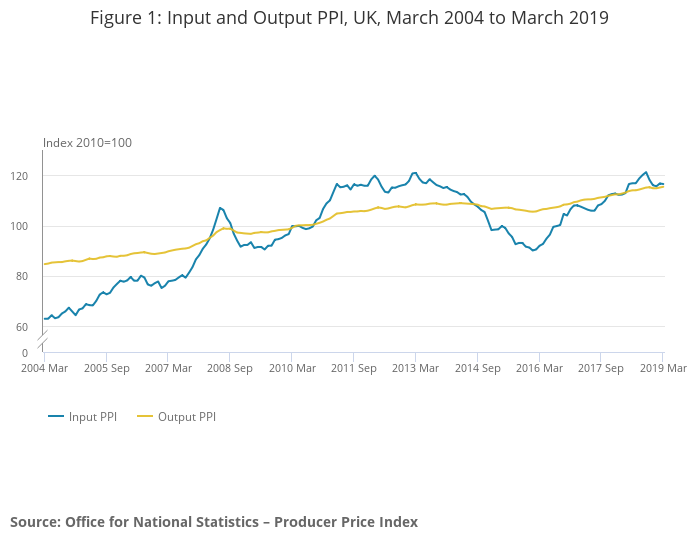The height and width of the screenshot is (549, 700).
Task: Click the yellow Output PPI legend line marker
Action: [x=145, y=417]
